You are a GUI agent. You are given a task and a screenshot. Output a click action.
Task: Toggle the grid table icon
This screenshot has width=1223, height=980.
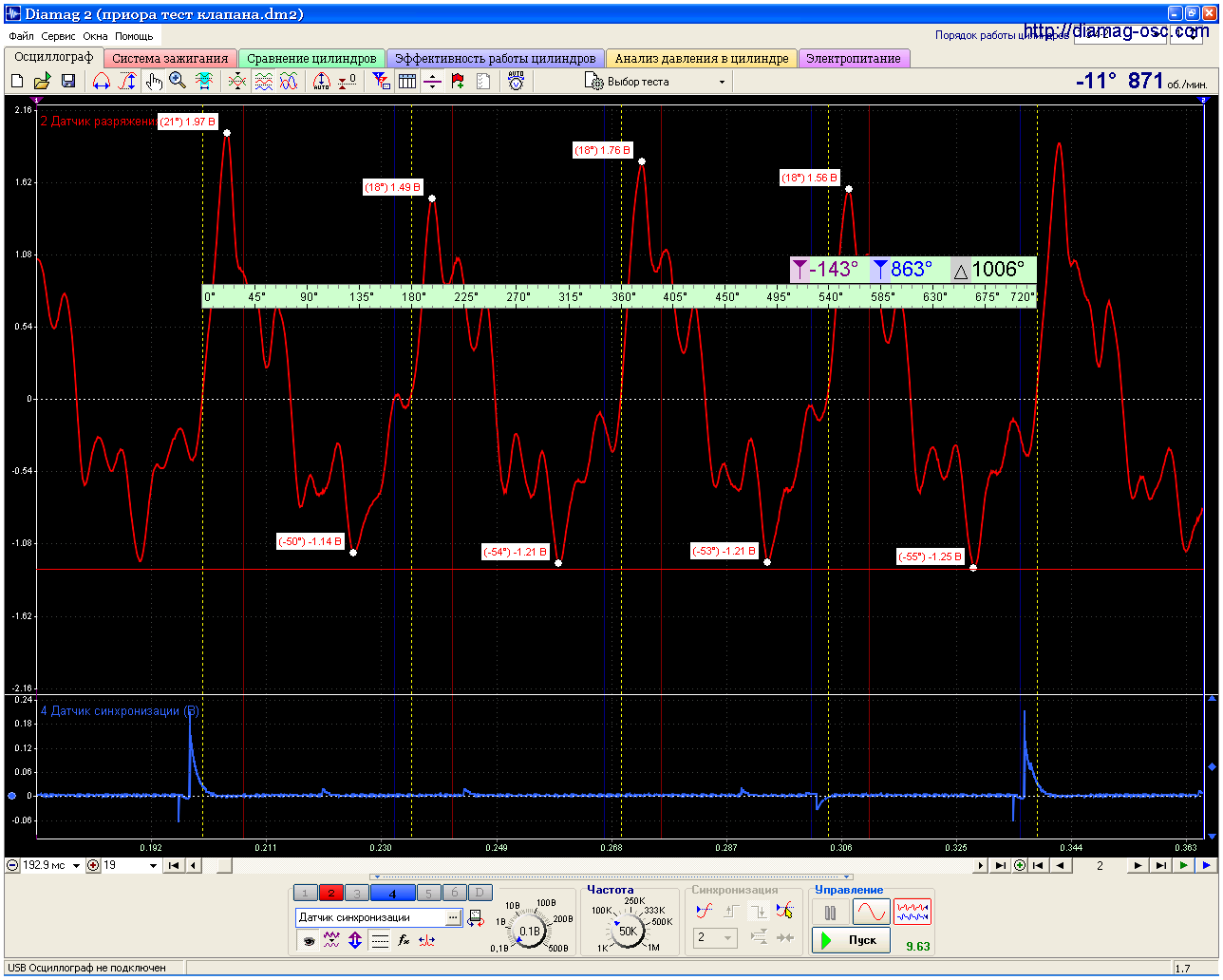(407, 82)
